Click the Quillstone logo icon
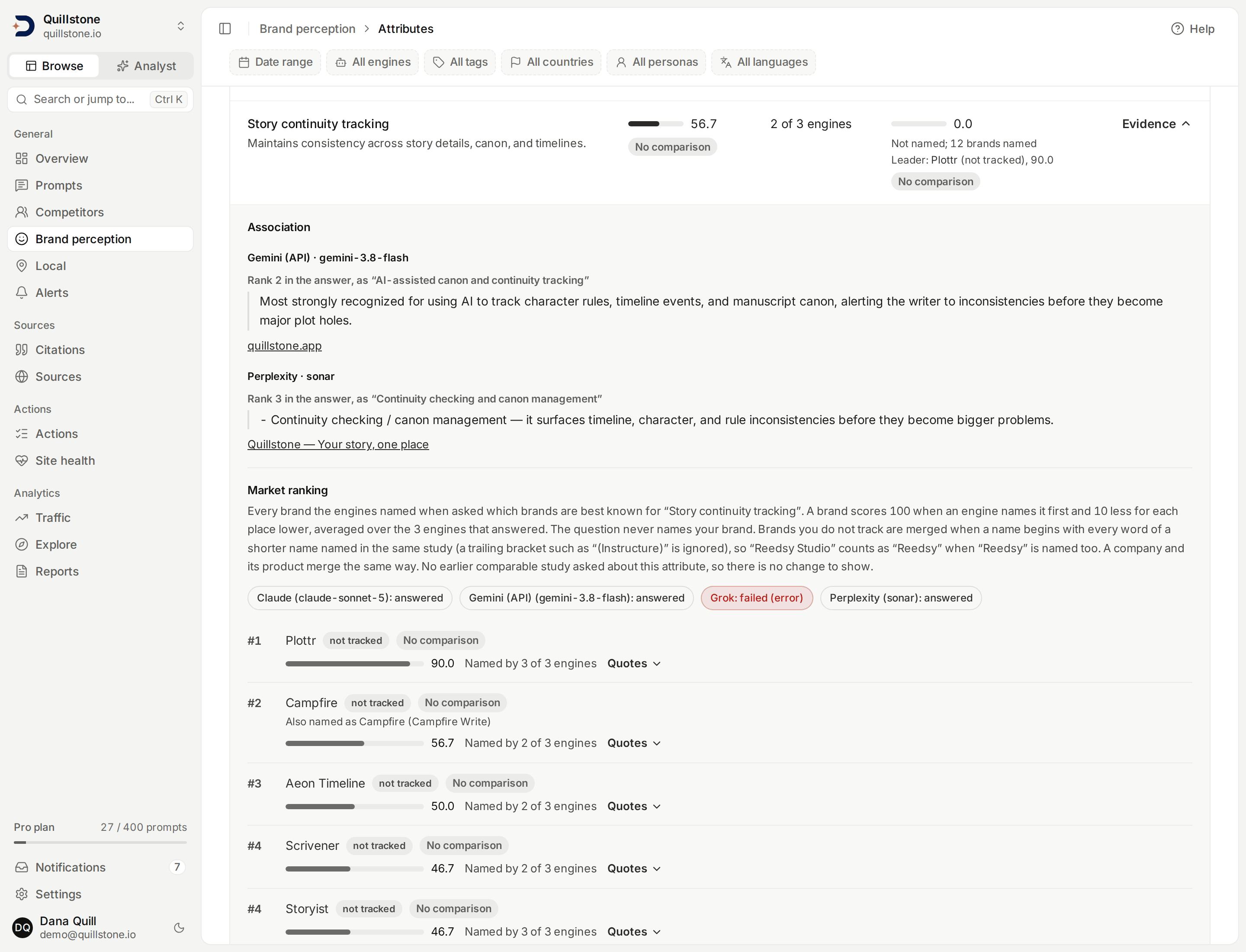 24,26
